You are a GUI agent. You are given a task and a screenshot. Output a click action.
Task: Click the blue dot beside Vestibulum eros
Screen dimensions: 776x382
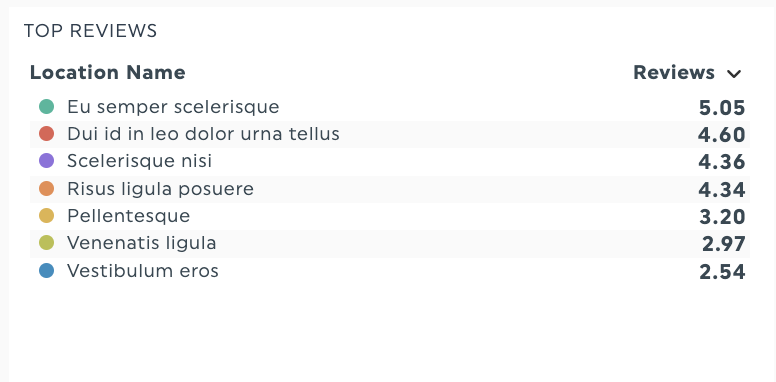(47, 271)
